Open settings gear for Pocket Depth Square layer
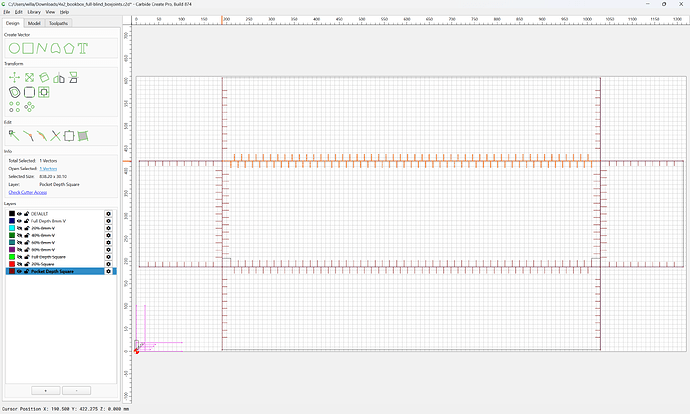This screenshot has width=690, height=414. point(109,271)
